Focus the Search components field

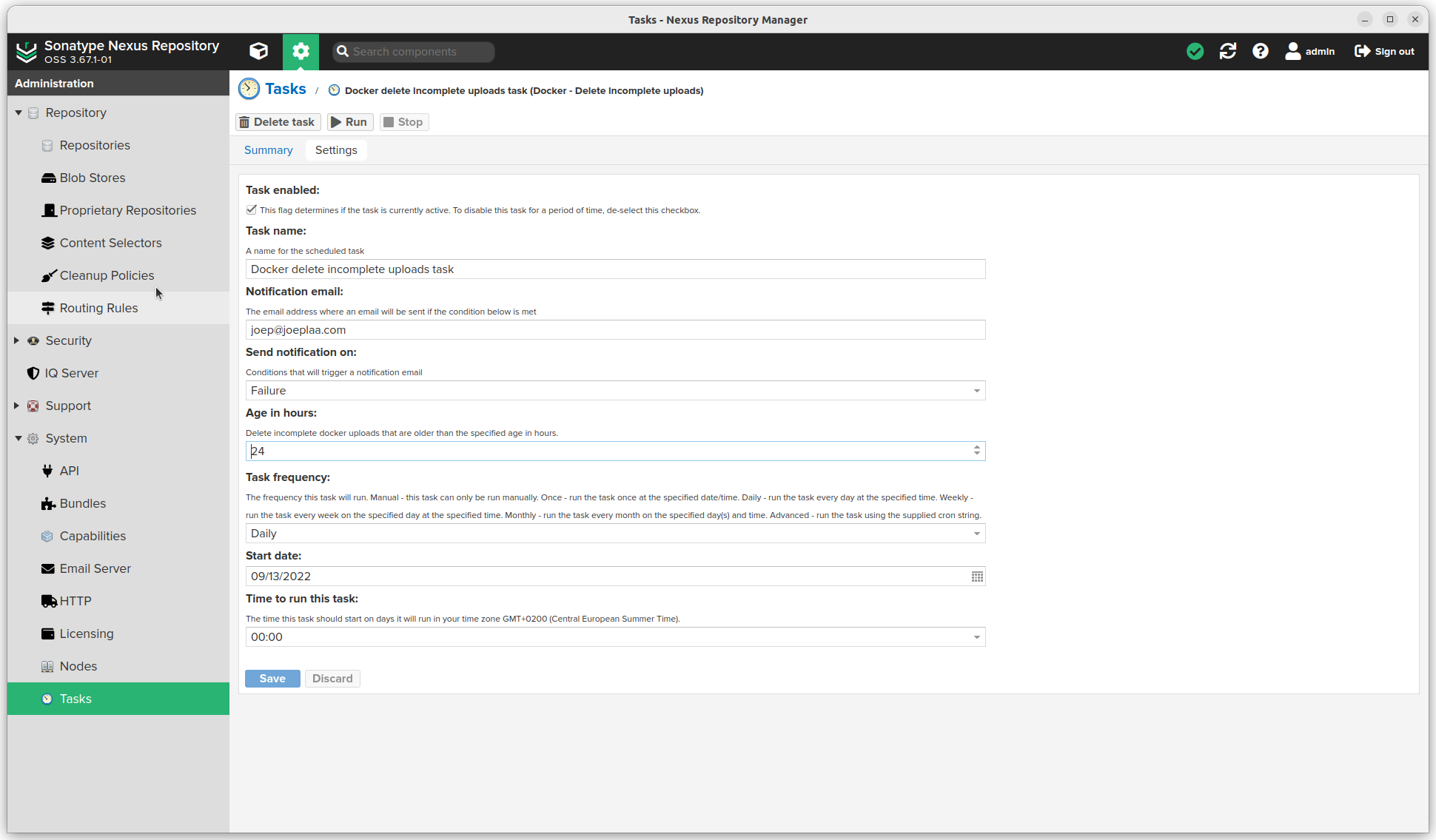click(414, 52)
